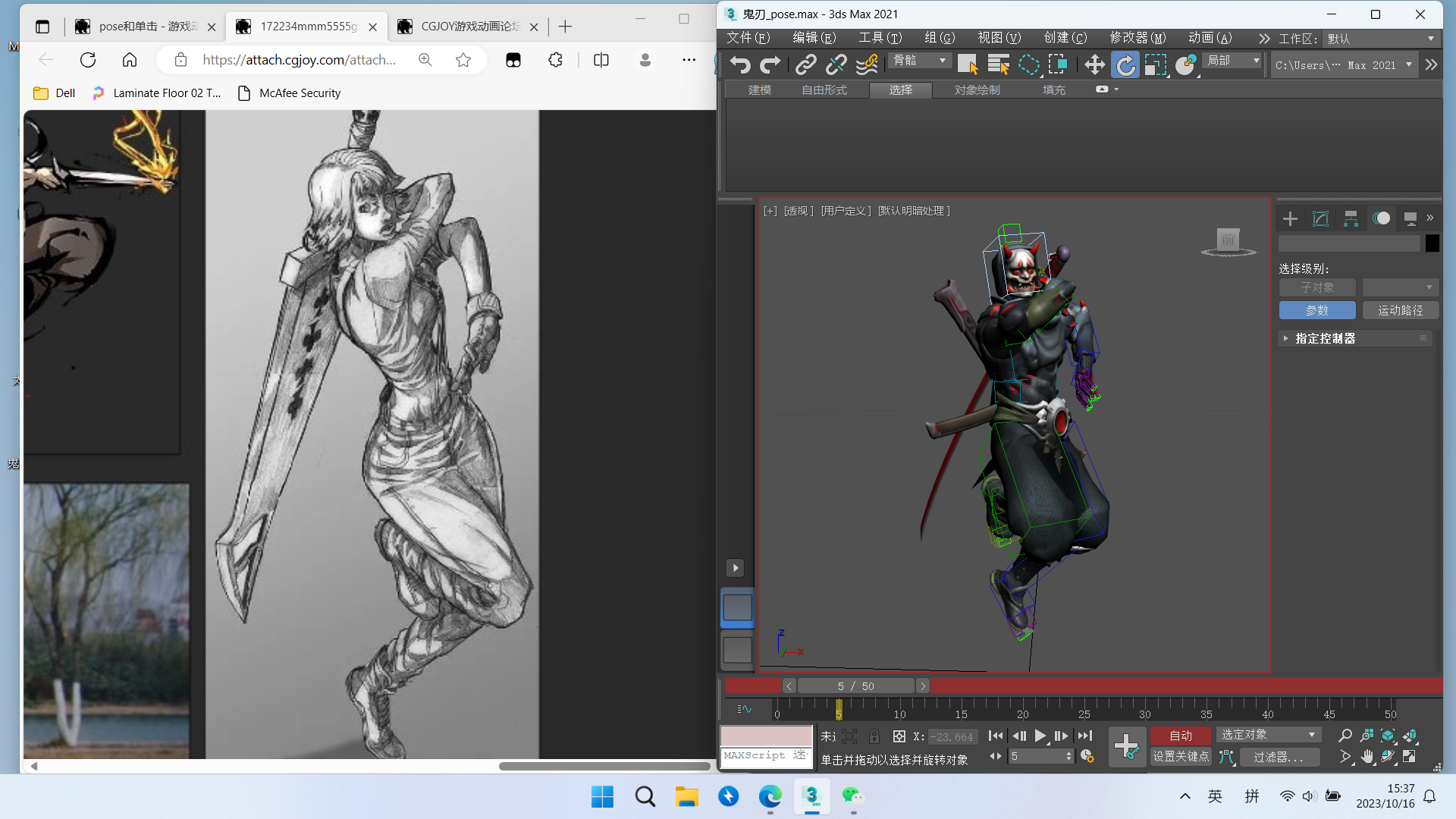The height and width of the screenshot is (819, 1456).
Task: Click the X coordinate value field
Action: click(x=953, y=736)
